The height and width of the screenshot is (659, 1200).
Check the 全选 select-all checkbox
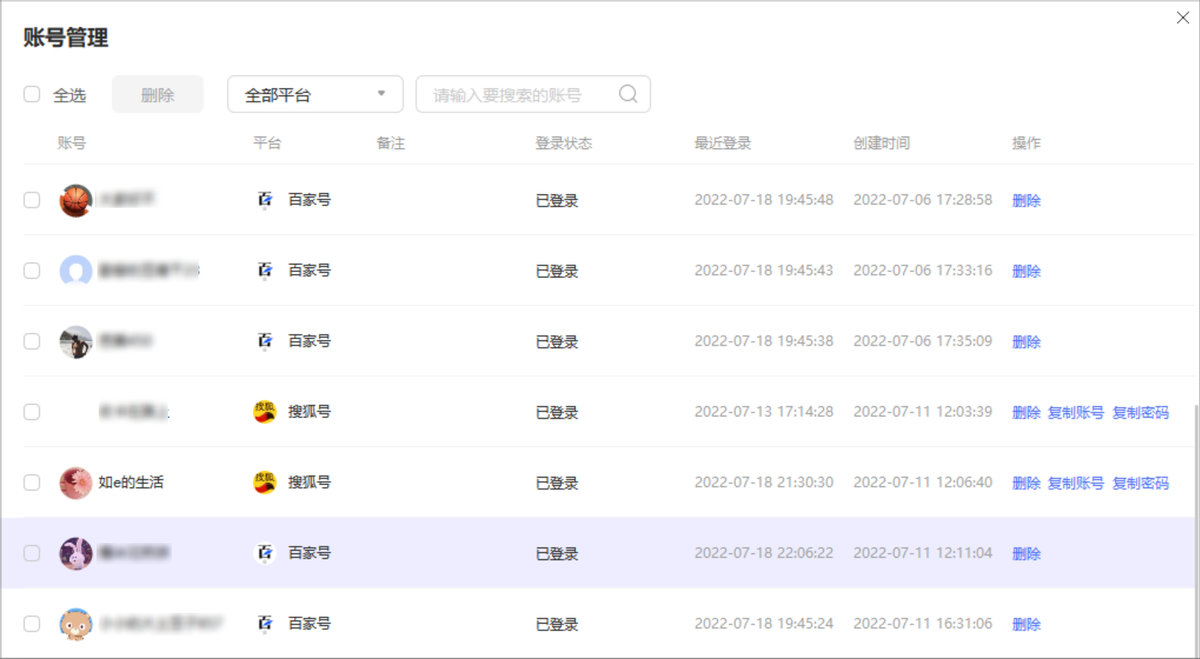(32, 94)
